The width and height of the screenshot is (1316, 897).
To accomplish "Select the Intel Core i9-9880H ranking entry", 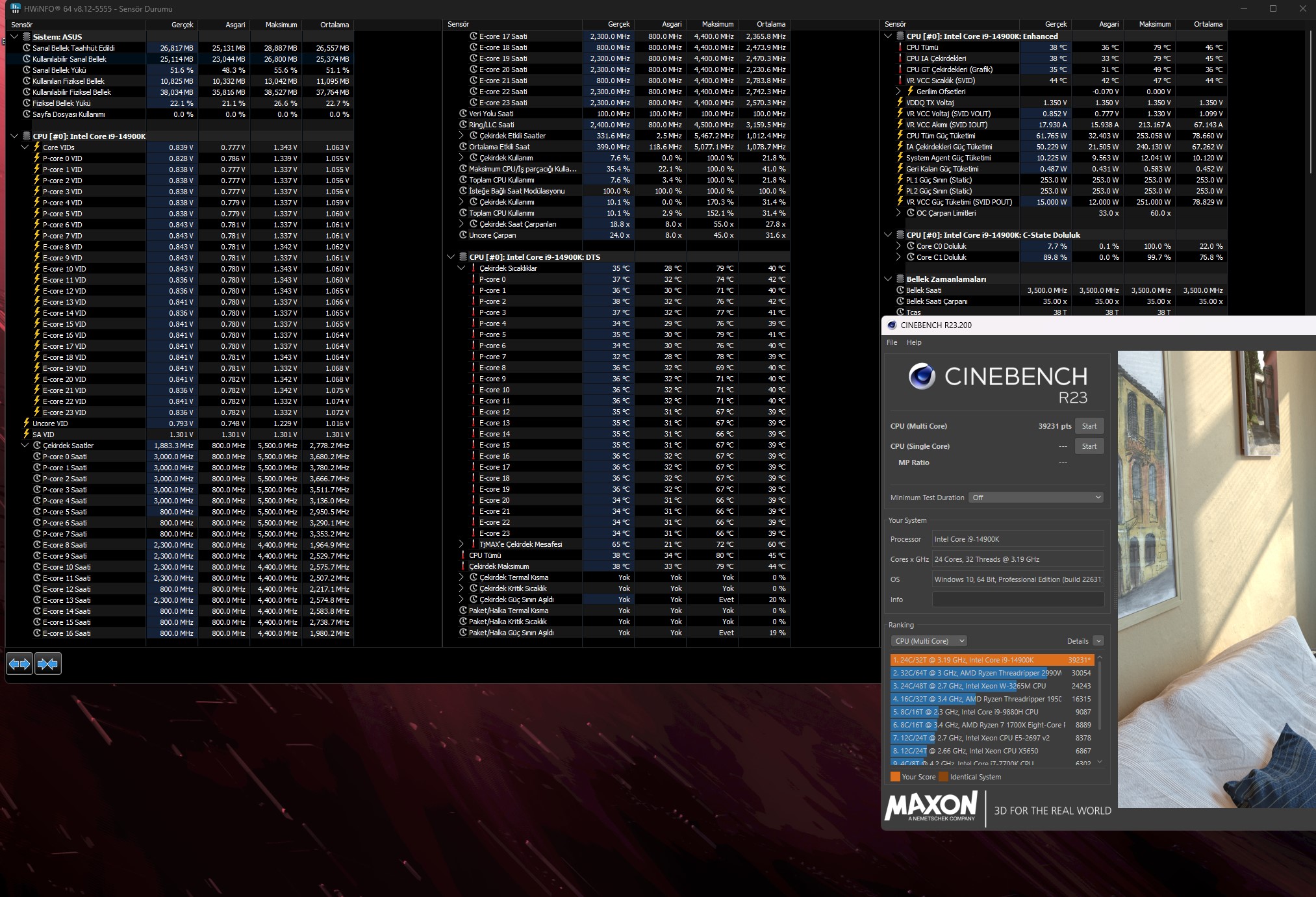I will point(992,712).
